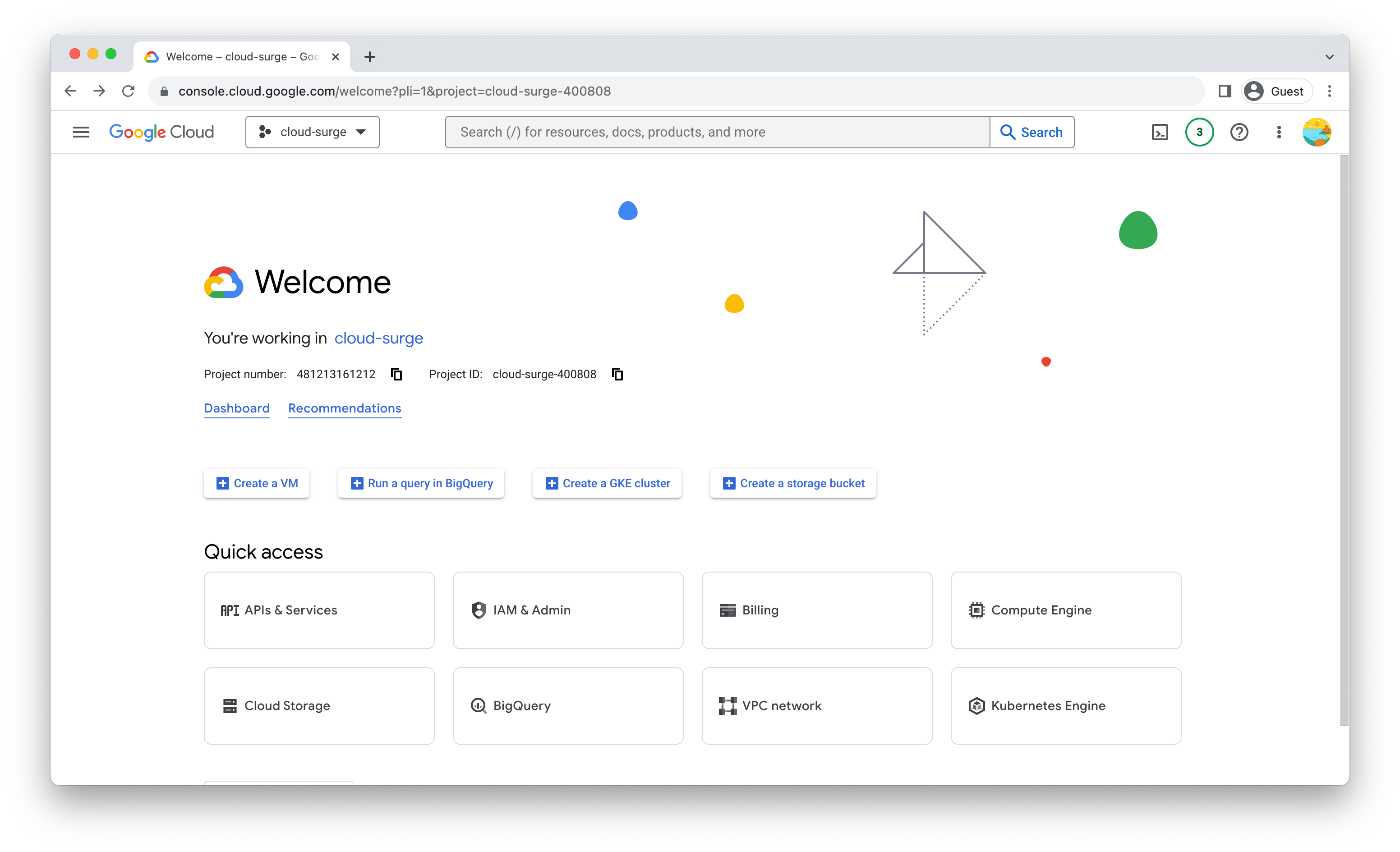
Task: Open Billing quick access card
Action: (x=817, y=610)
